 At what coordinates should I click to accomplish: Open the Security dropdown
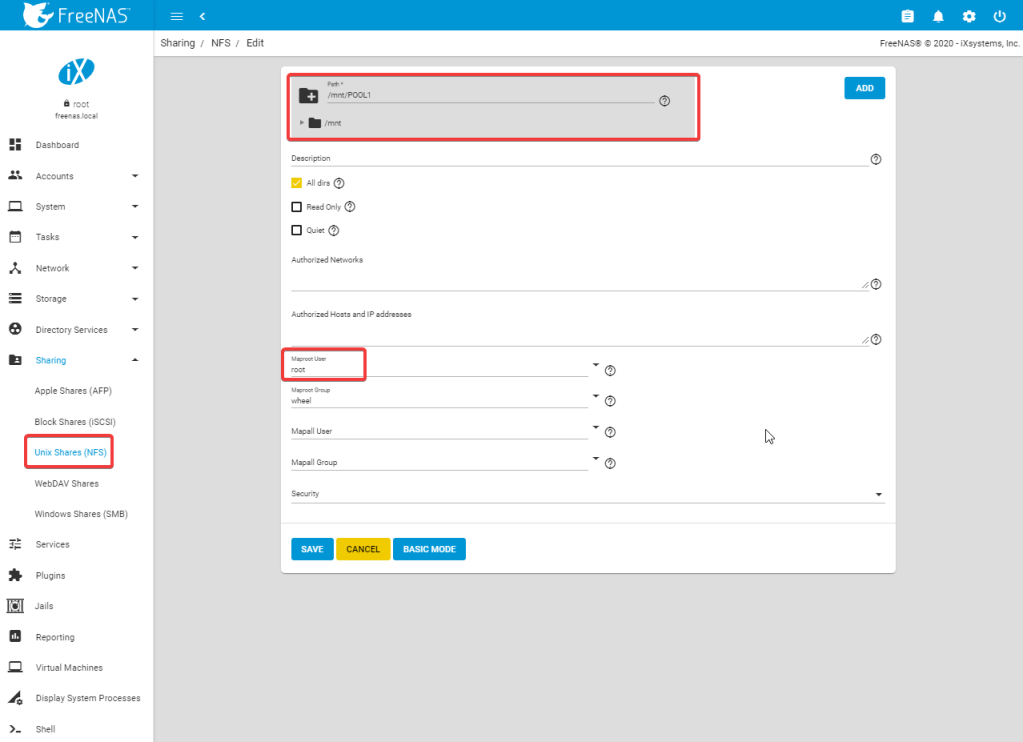click(x=879, y=494)
